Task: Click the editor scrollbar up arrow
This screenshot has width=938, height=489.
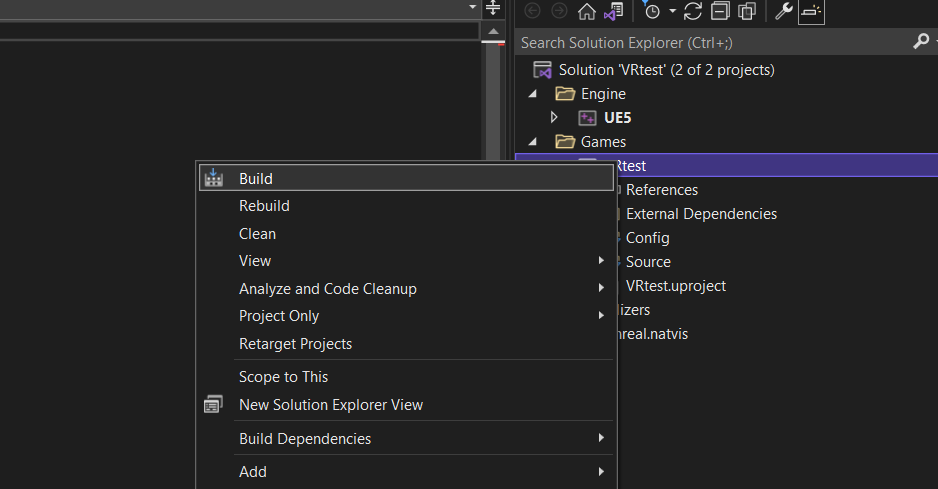Action: point(492,32)
